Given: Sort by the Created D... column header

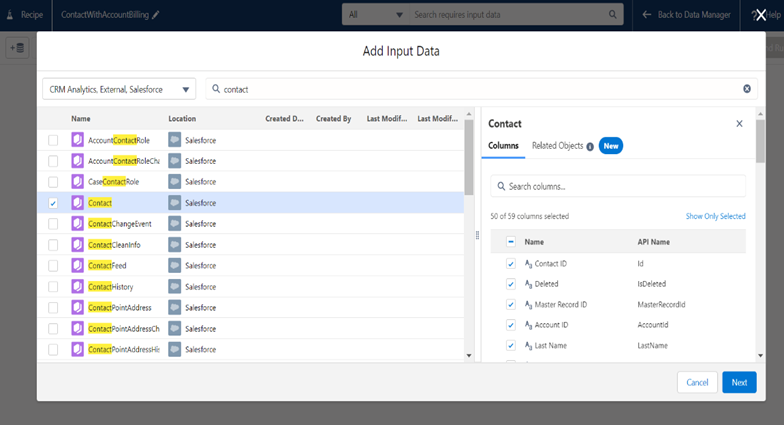Looking at the screenshot, I should point(284,118).
